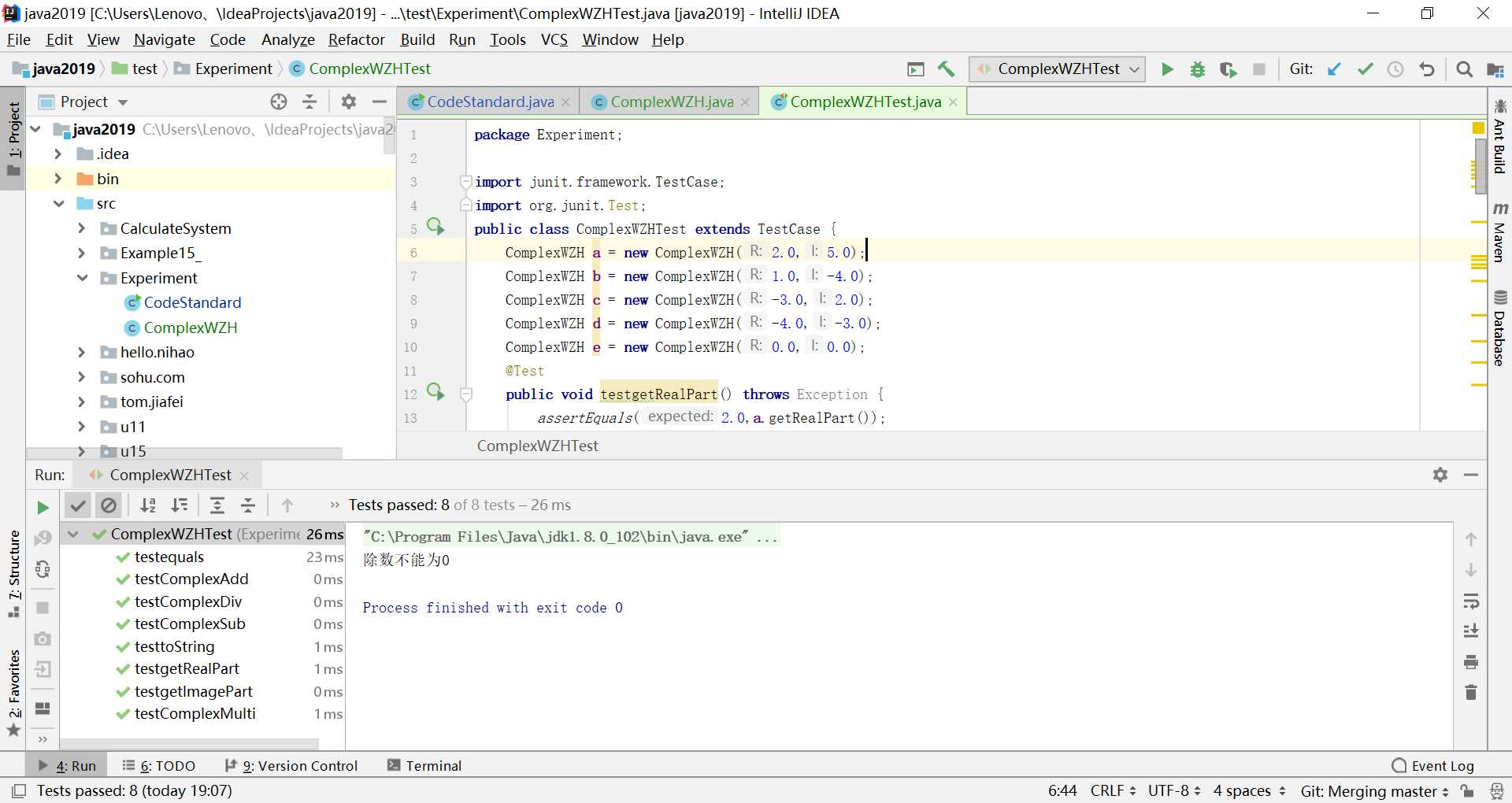
Task: Sort tests by duration icon
Action: pyautogui.click(x=180, y=505)
